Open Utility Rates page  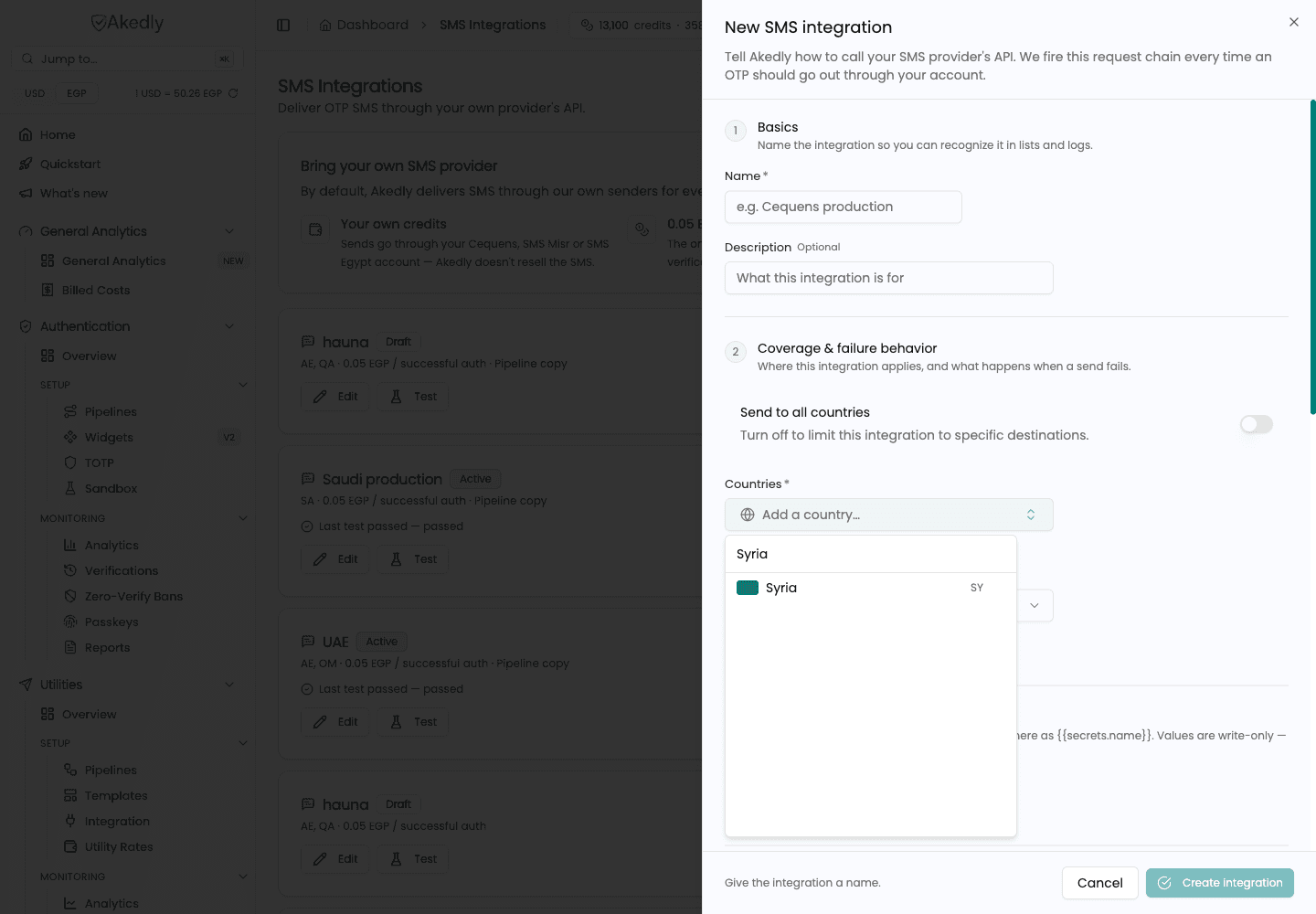click(119, 846)
